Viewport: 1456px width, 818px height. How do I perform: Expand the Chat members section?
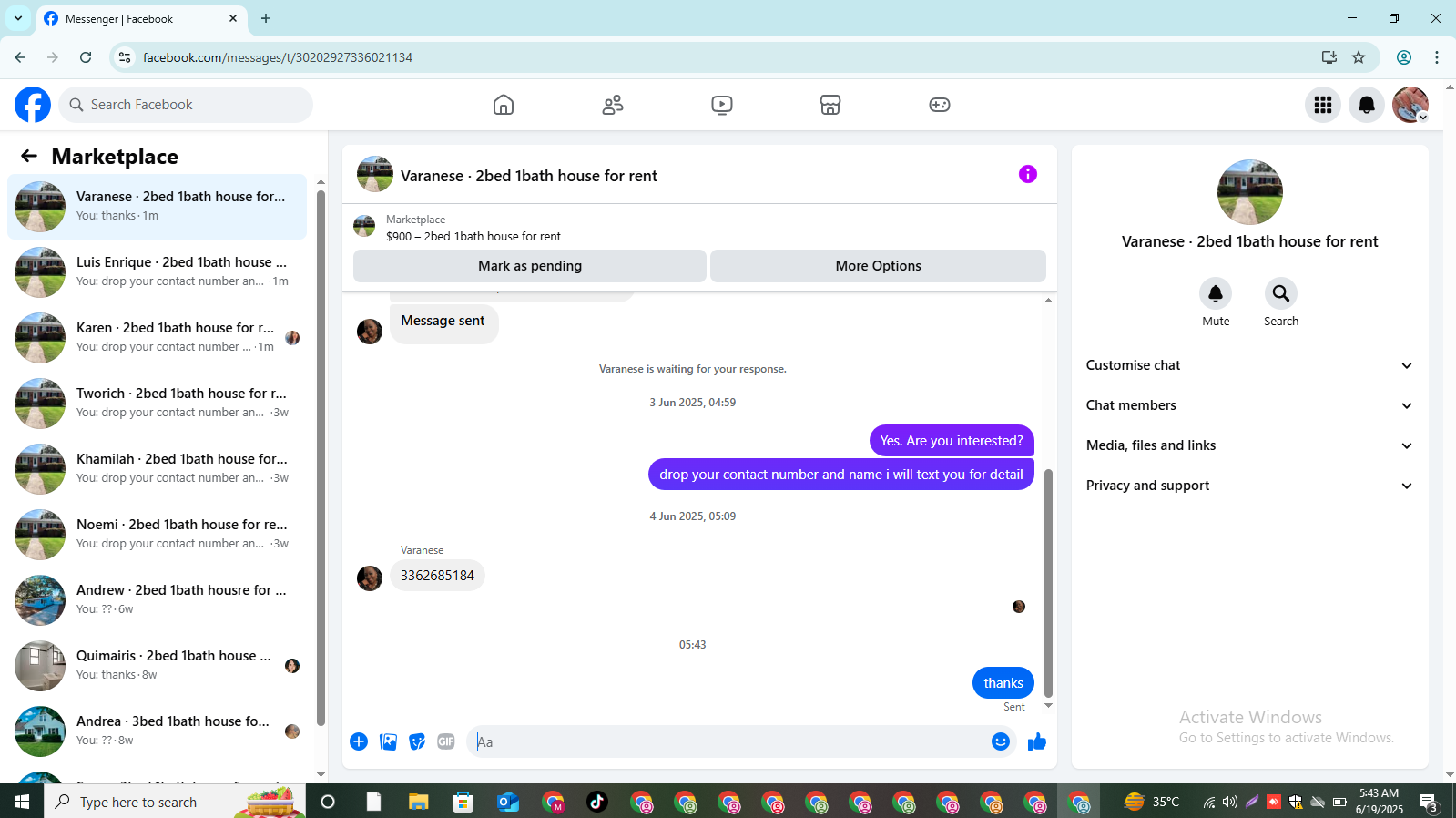coord(1249,405)
